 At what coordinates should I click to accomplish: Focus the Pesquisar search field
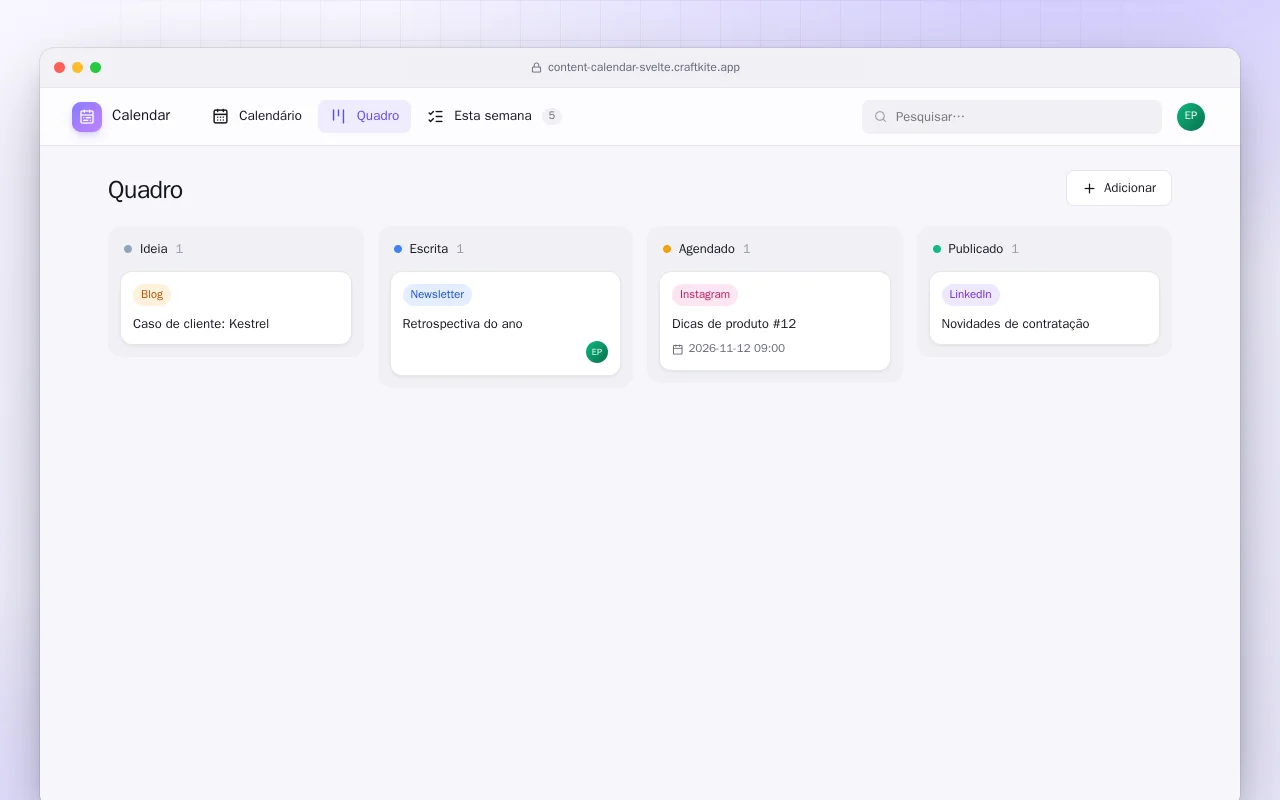coord(1012,117)
